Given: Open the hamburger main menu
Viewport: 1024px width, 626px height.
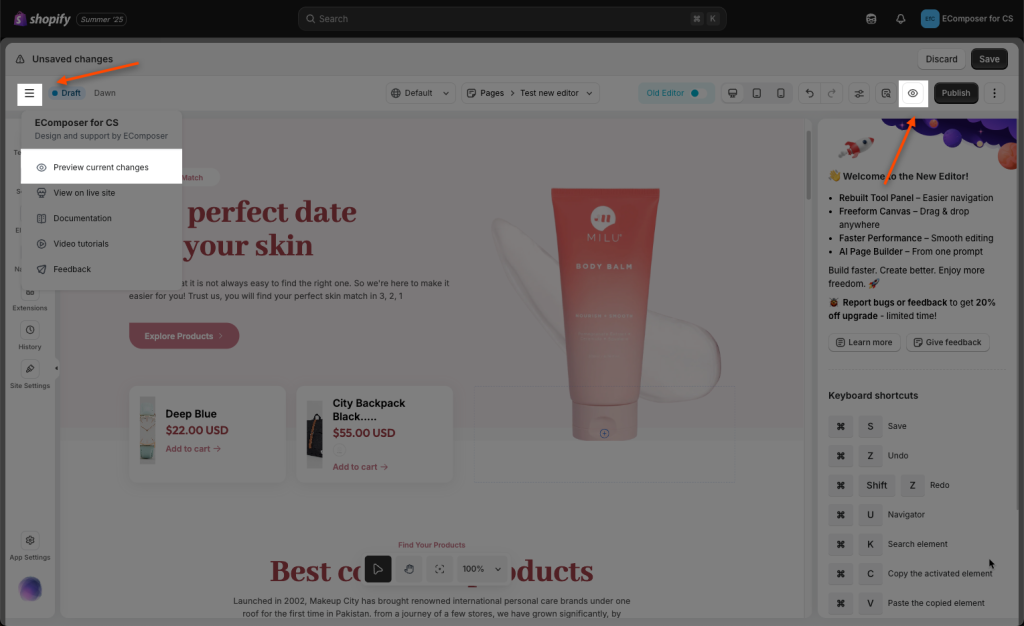Looking at the screenshot, I should pyautogui.click(x=29, y=93).
